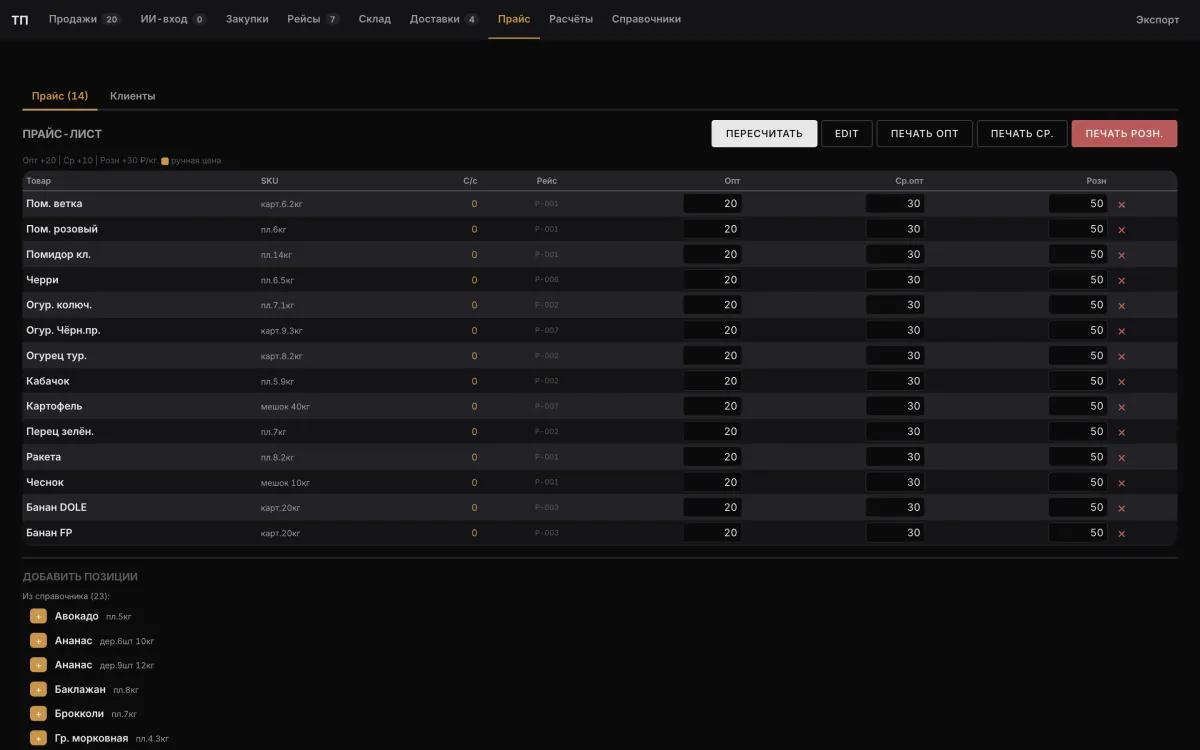Delete the Черри row with X
The height and width of the screenshot is (750, 1200).
(1121, 280)
